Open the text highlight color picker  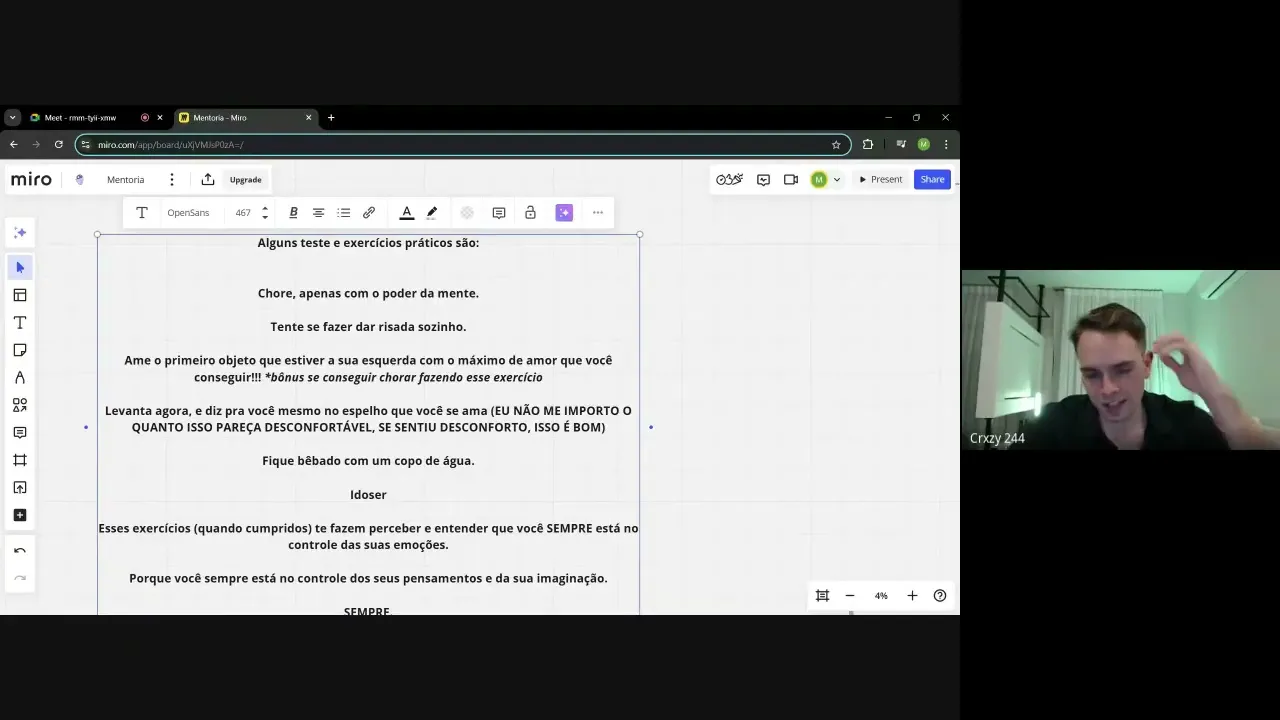coord(432,213)
